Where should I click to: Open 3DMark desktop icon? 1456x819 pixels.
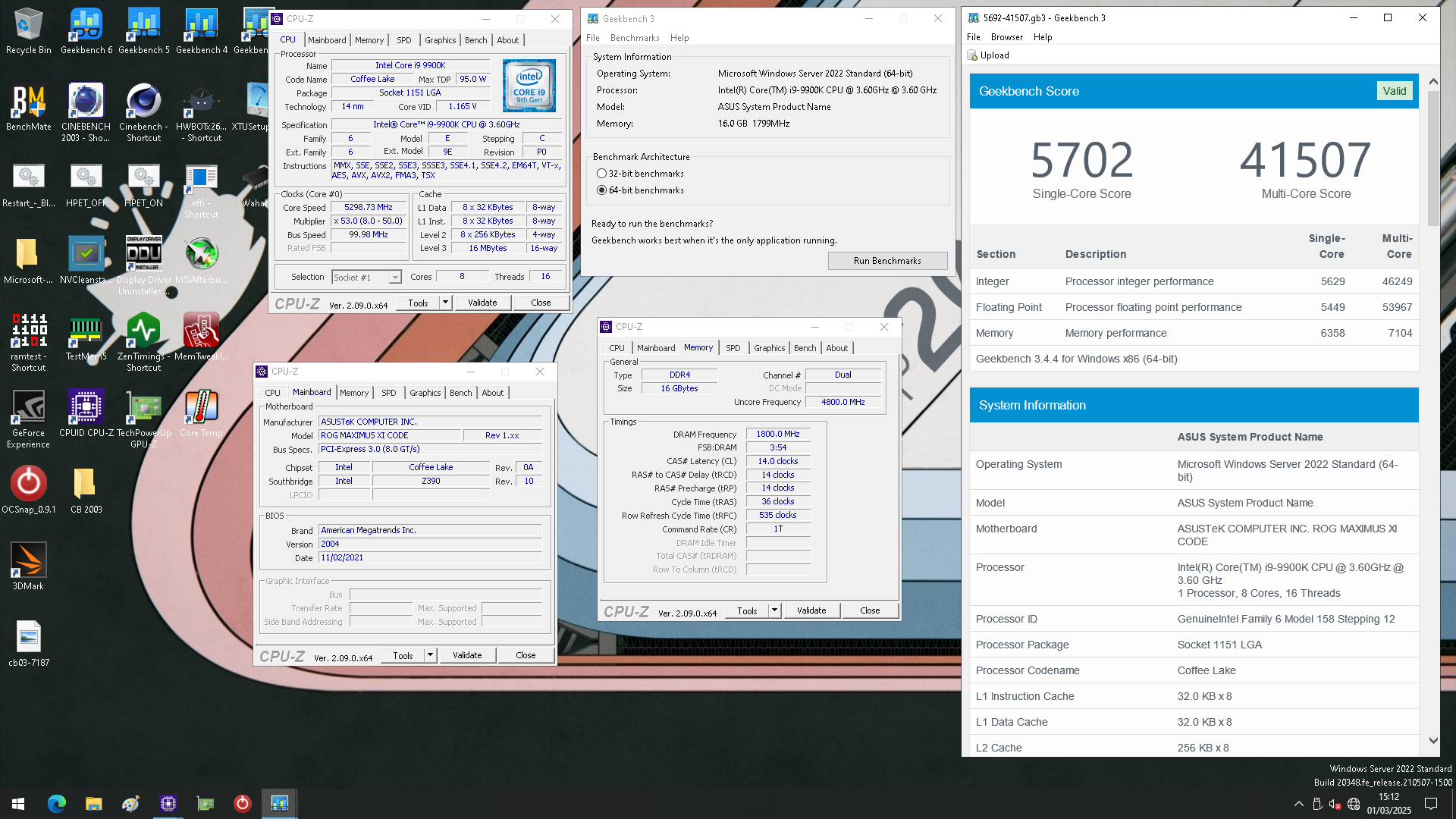pyautogui.click(x=29, y=567)
